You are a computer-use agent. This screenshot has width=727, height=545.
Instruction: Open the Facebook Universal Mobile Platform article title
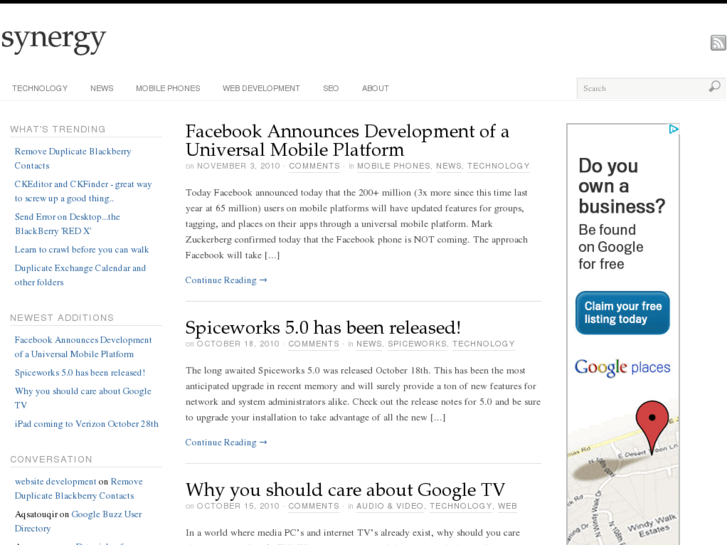(x=347, y=141)
